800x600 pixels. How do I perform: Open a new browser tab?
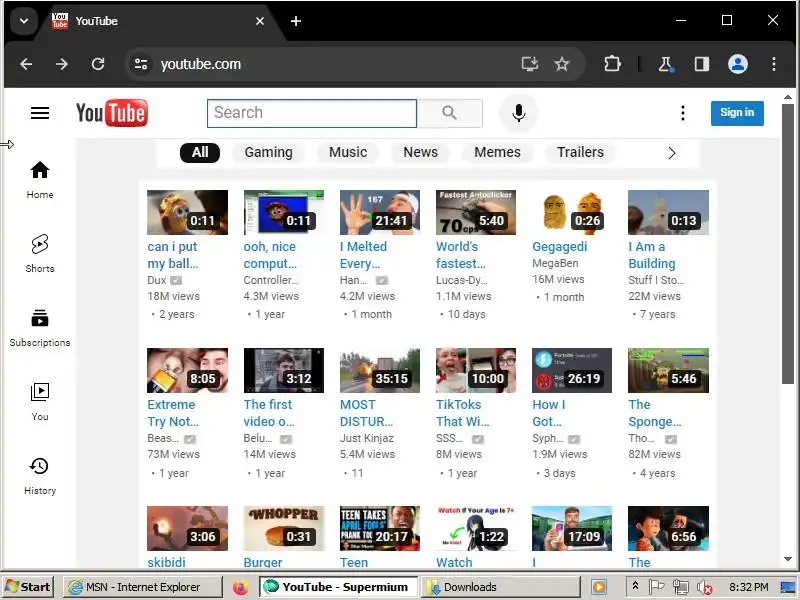click(296, 21)
